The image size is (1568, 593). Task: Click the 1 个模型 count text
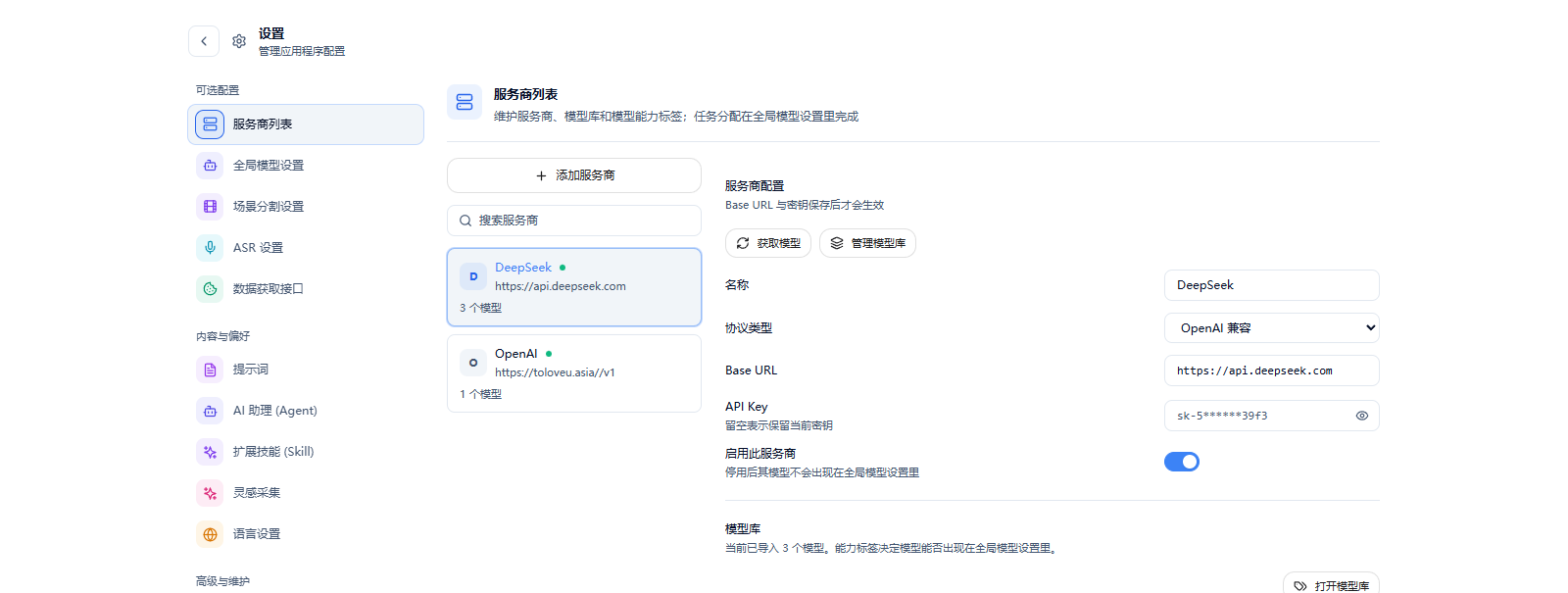480,394
